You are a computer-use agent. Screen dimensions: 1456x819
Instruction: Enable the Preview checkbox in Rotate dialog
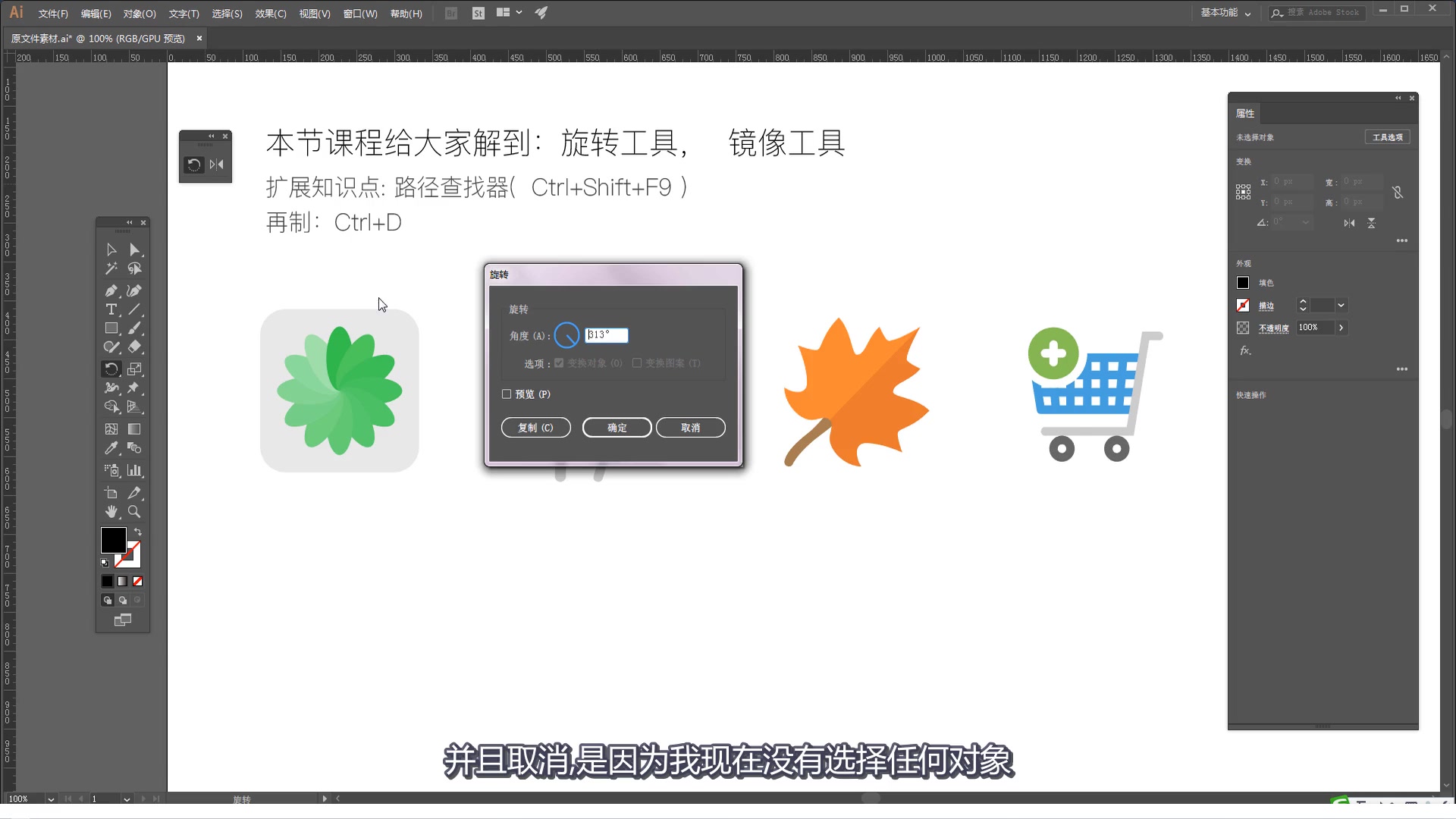pos(507,394)
